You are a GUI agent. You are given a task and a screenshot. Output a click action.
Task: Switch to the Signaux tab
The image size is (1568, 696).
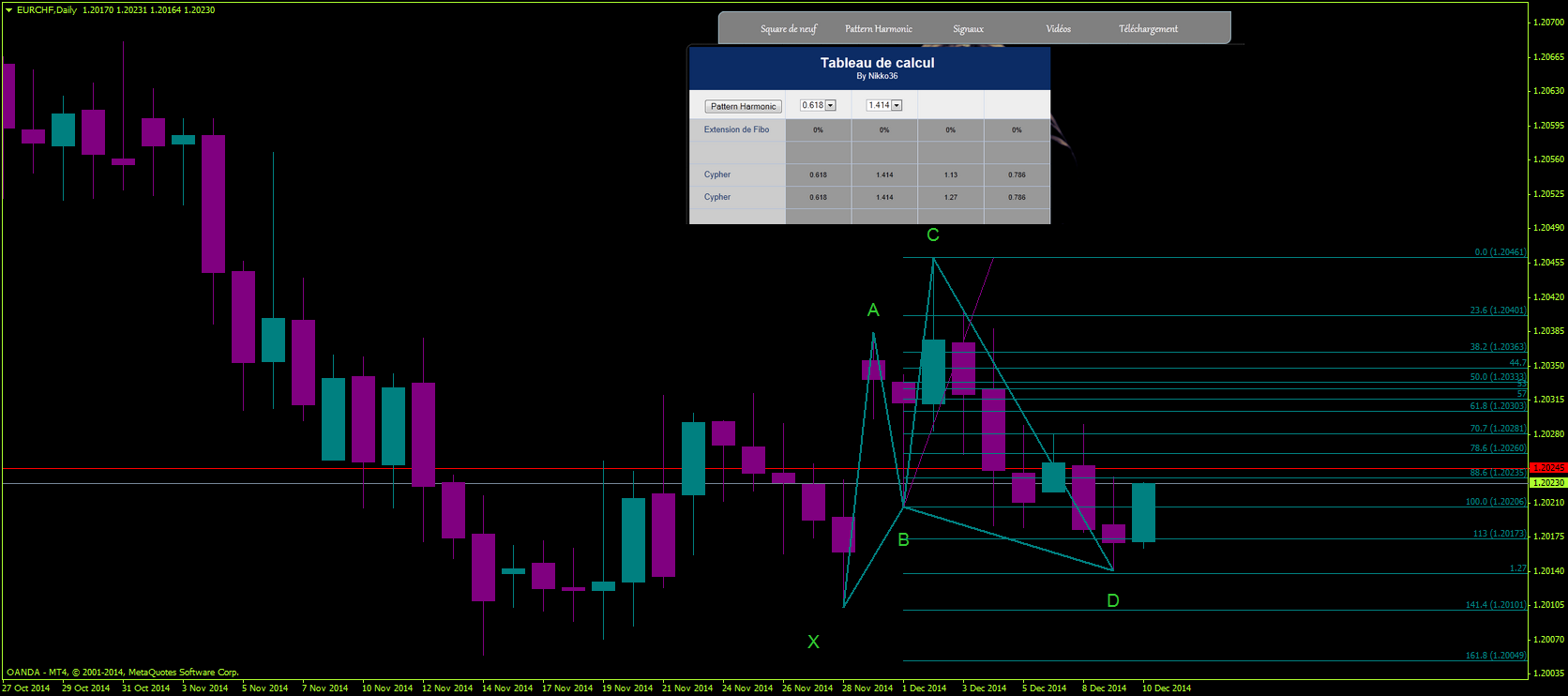click(968, 29)
